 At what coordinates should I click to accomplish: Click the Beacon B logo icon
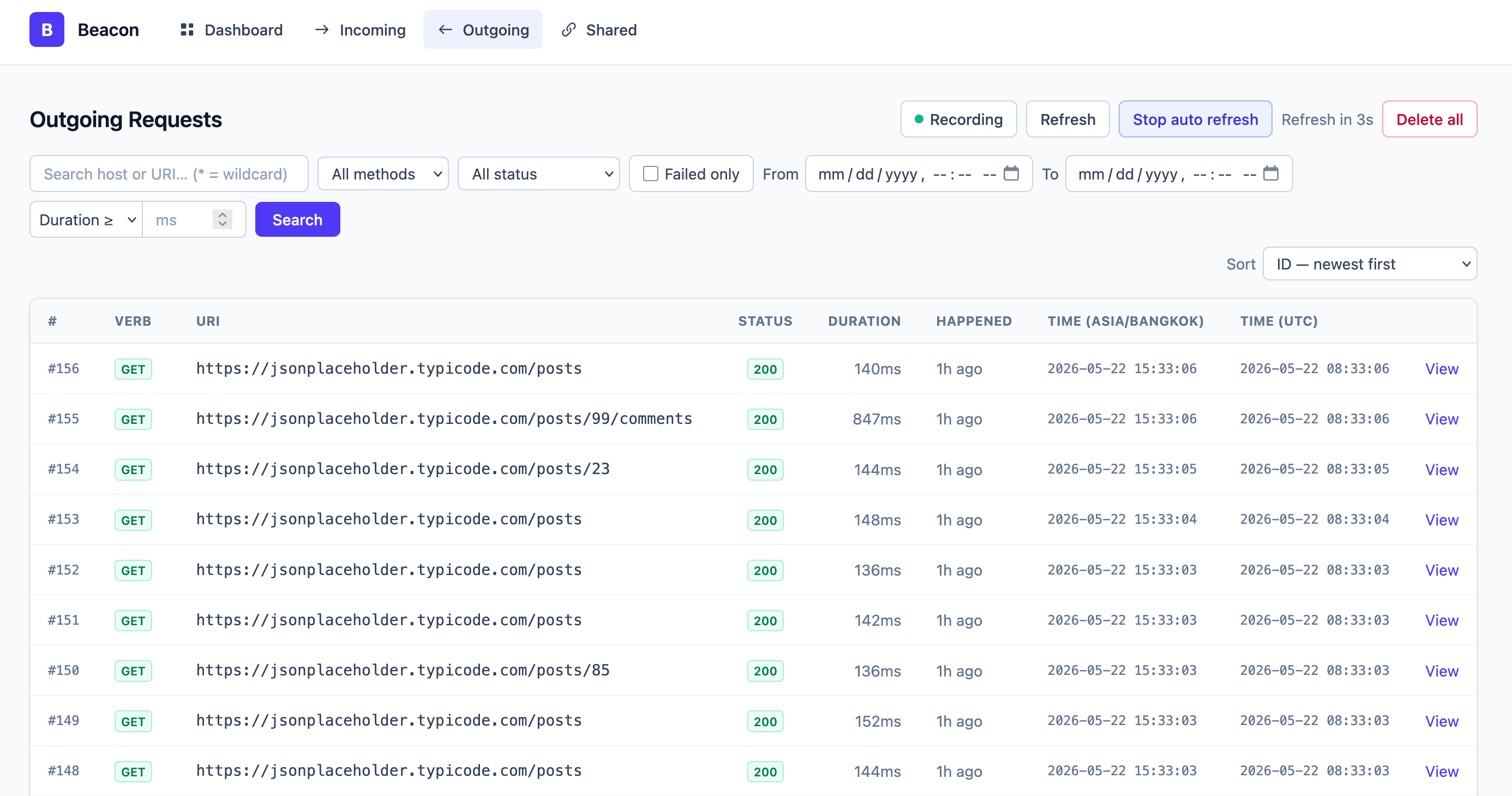point(46,29)
